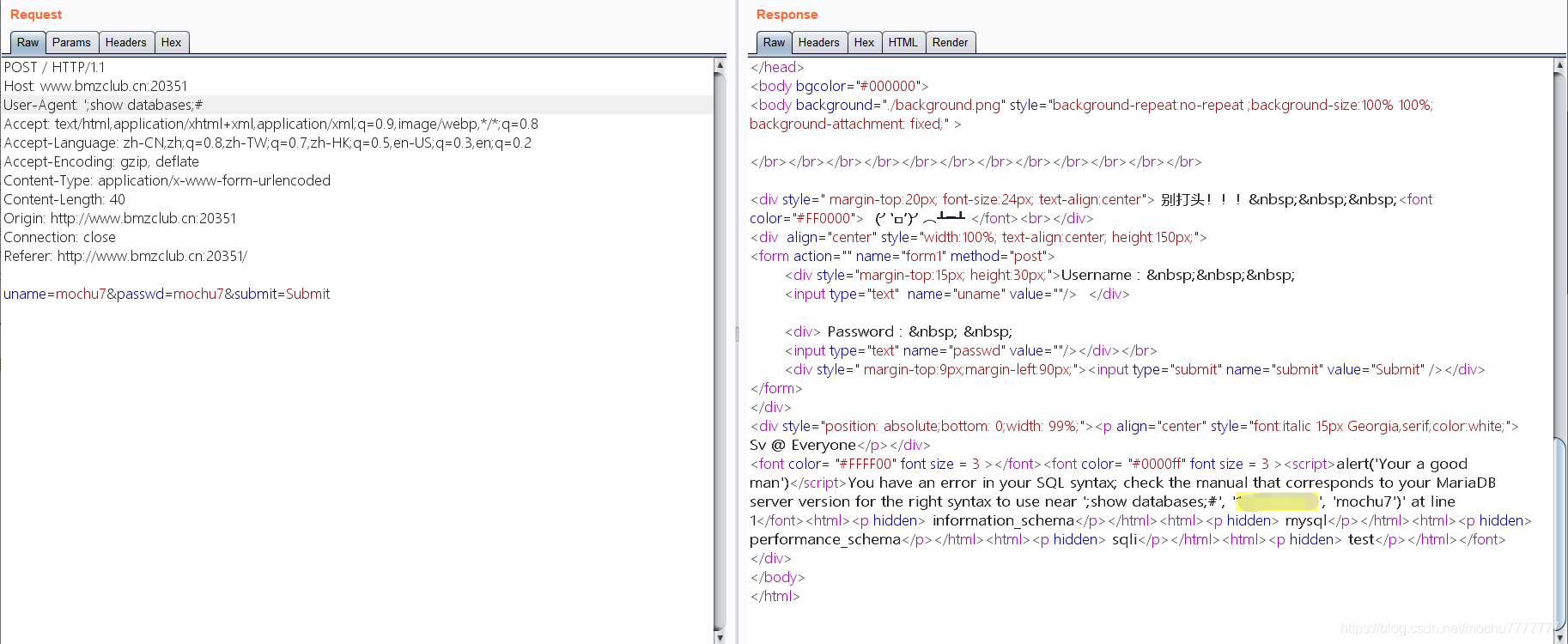This screenshot has height=644, width=1568.
Task: Click the Content-Length: 40 line
Action: (64, 199)
